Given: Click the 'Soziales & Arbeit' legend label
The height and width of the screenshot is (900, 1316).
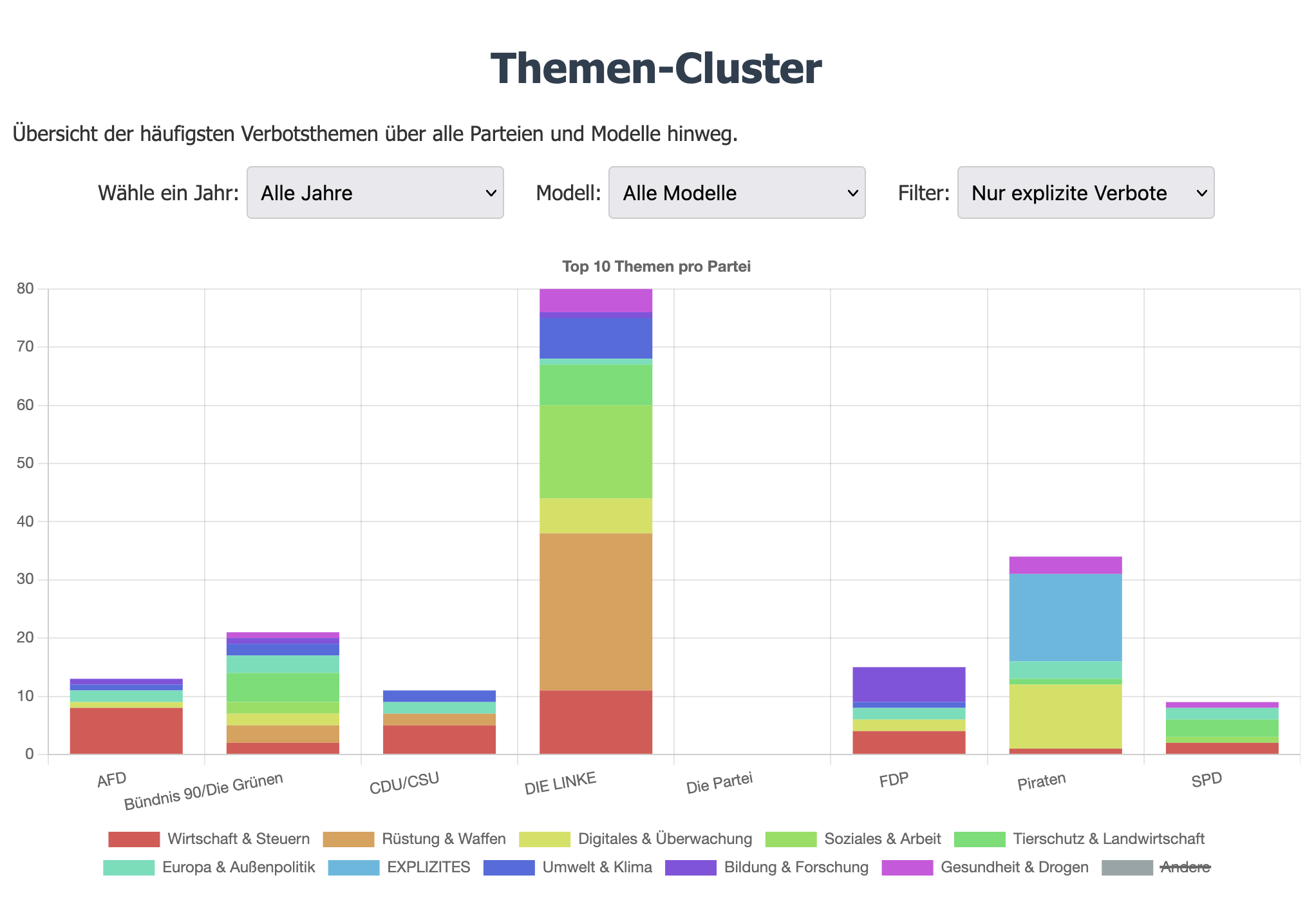Looking at the screenshot, I should pyautogui.click(x=882, y=839).
